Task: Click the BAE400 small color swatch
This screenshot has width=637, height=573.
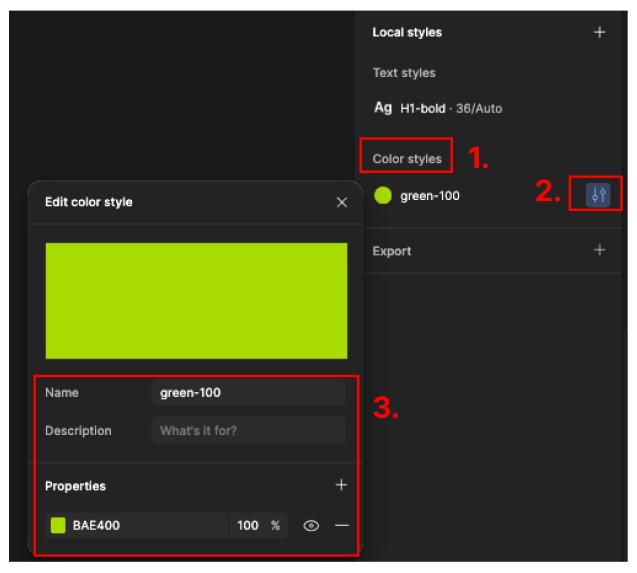Action: click(58, 525)
